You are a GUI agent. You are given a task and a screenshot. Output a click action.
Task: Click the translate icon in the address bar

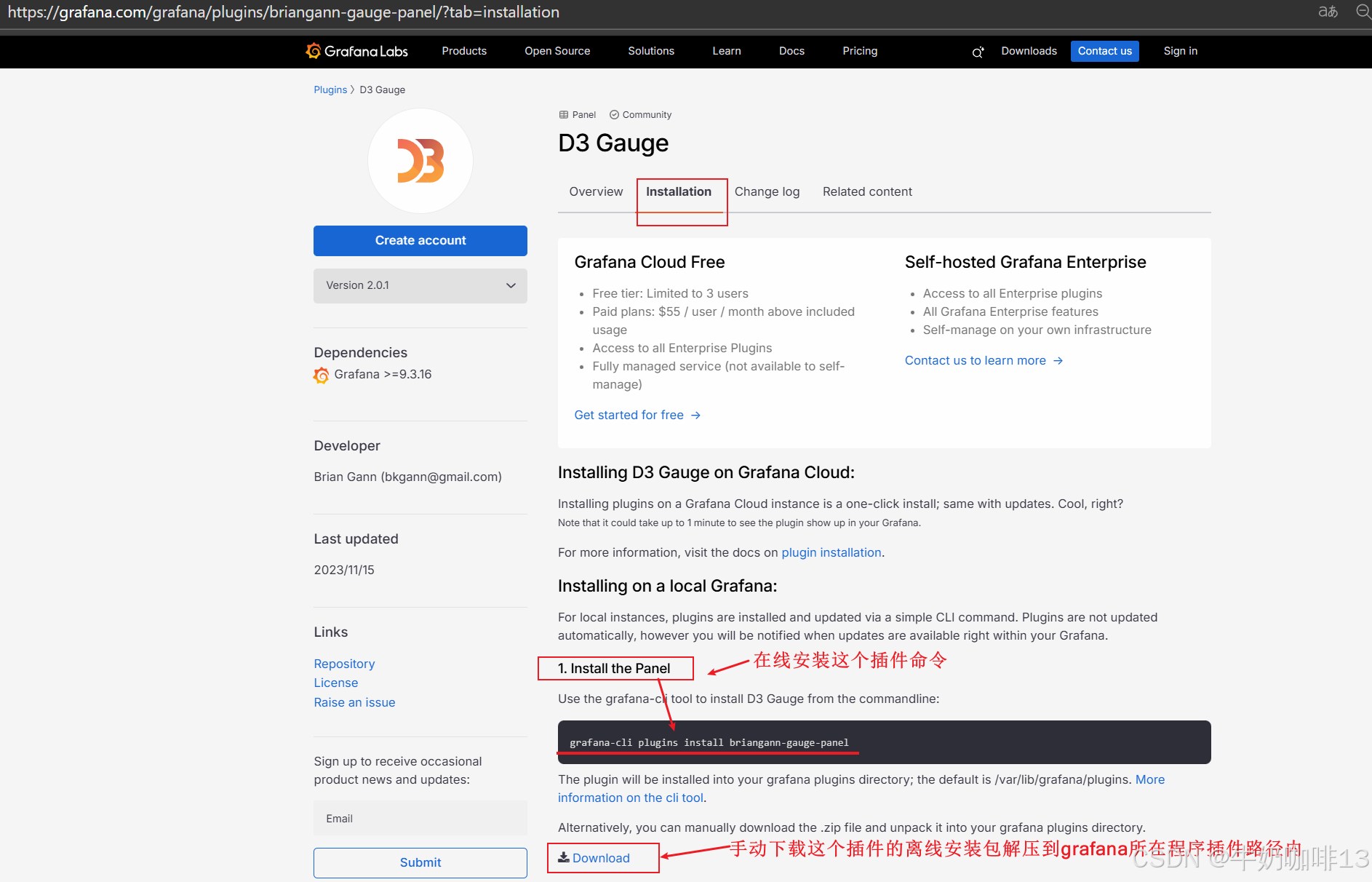point(1328,12)
